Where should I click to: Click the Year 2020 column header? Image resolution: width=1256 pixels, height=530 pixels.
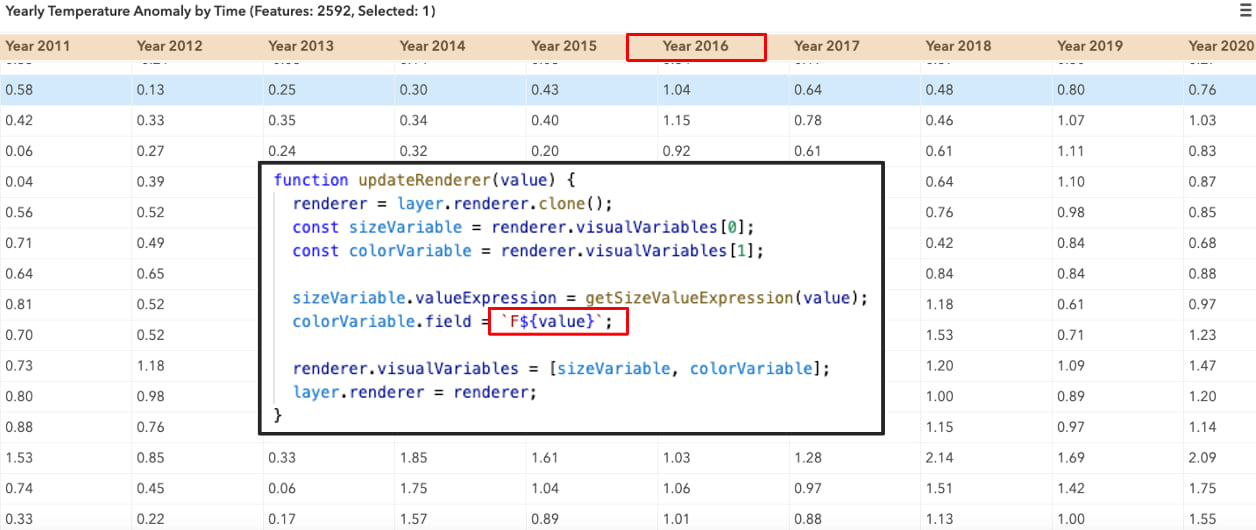click(1220, 46)
